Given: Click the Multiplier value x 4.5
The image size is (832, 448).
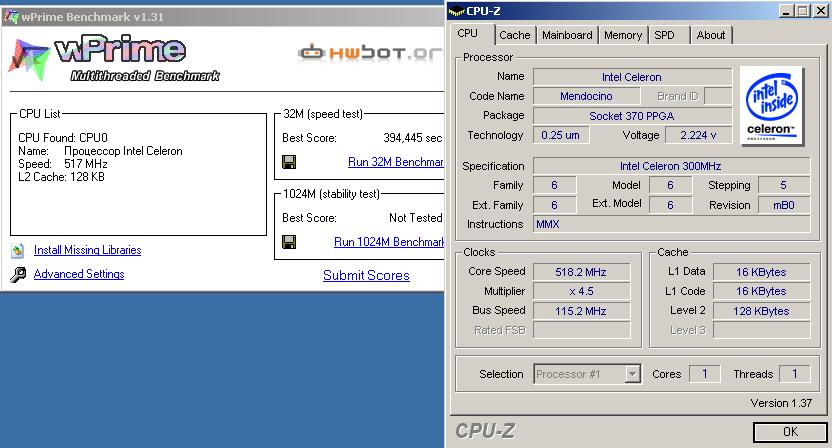Looking at the screenshot, I should tap(581, 291).
